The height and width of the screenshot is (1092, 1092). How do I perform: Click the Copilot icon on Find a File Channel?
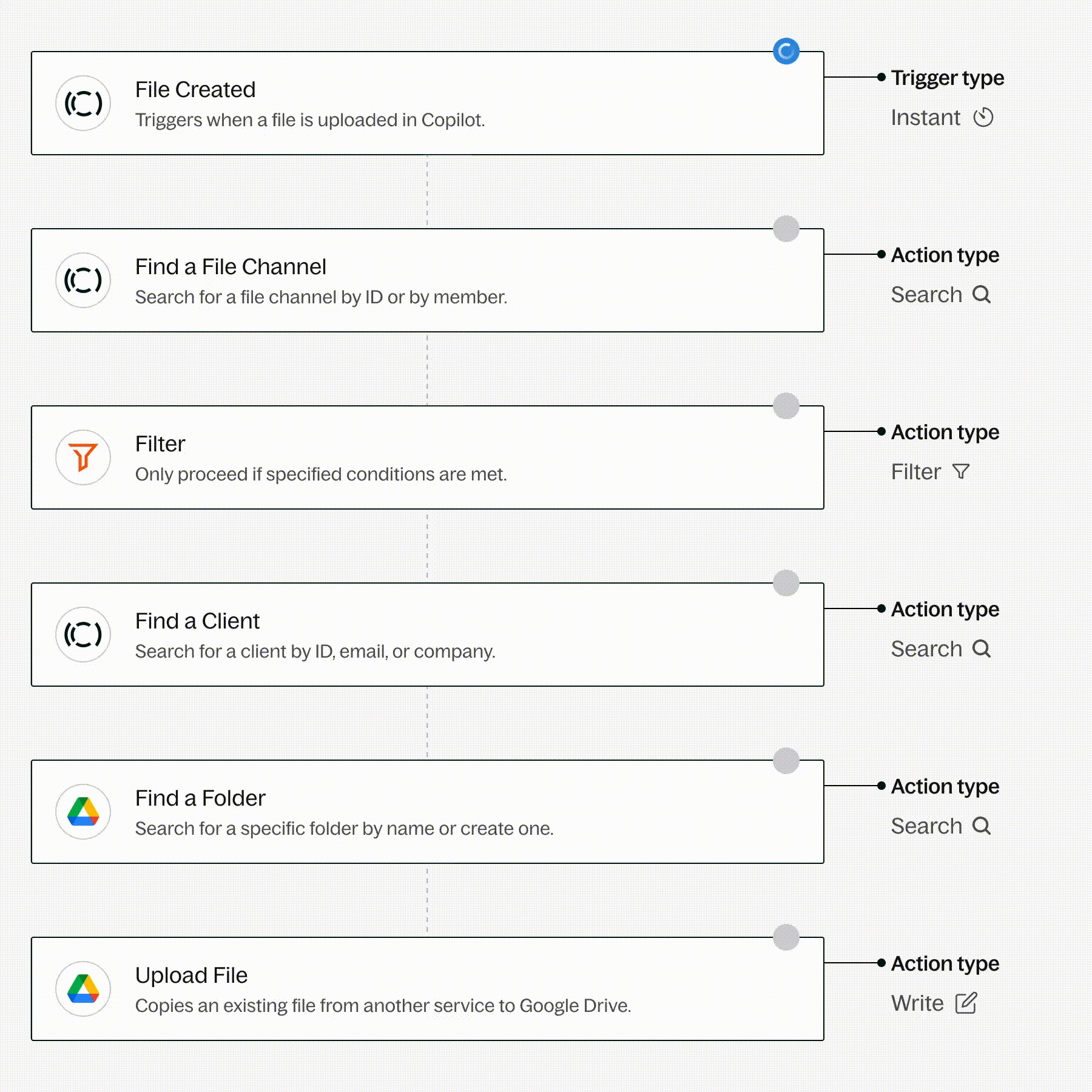click(x=83, y=280)
